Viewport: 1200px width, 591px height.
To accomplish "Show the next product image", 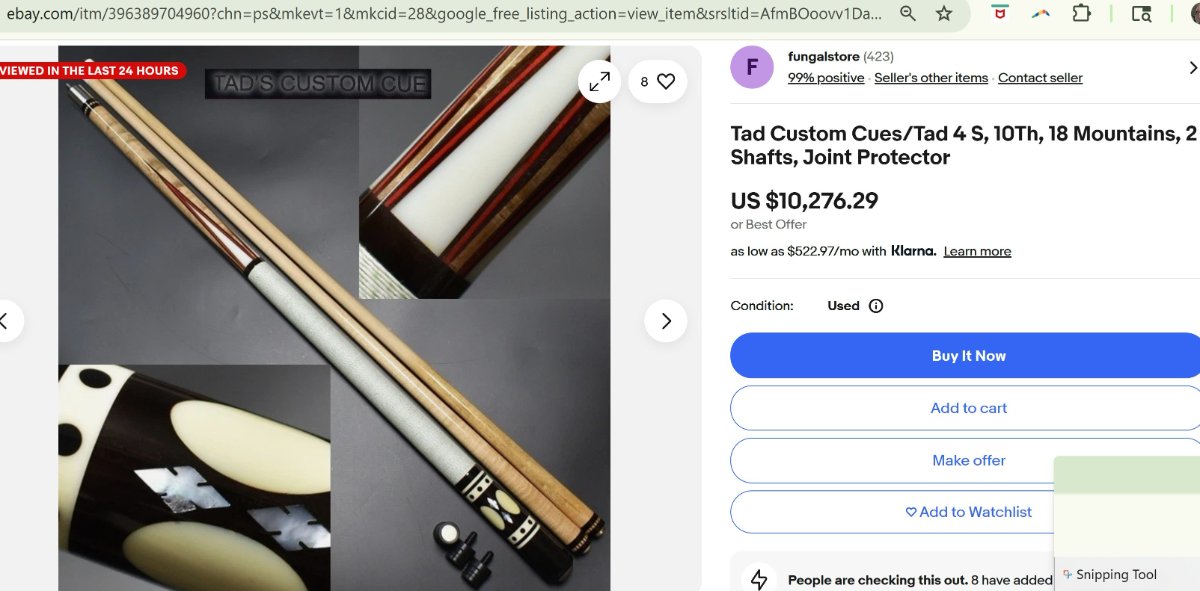I will [666, 321].
